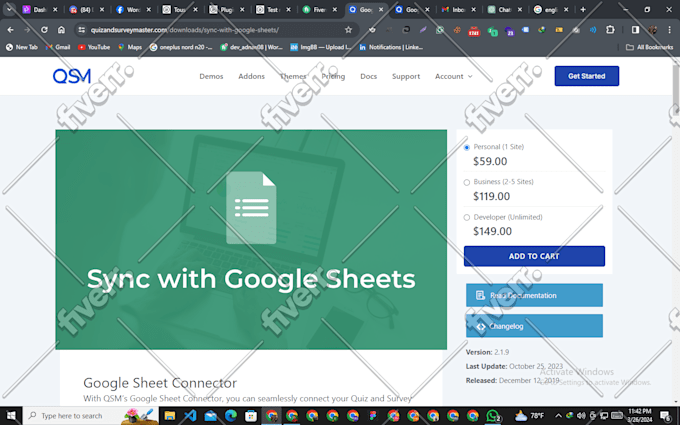The image size is (680, 425).
Task: Select the Business (2-5 Sites) license option
Action: pyautogui.click(x=467, y=182)
